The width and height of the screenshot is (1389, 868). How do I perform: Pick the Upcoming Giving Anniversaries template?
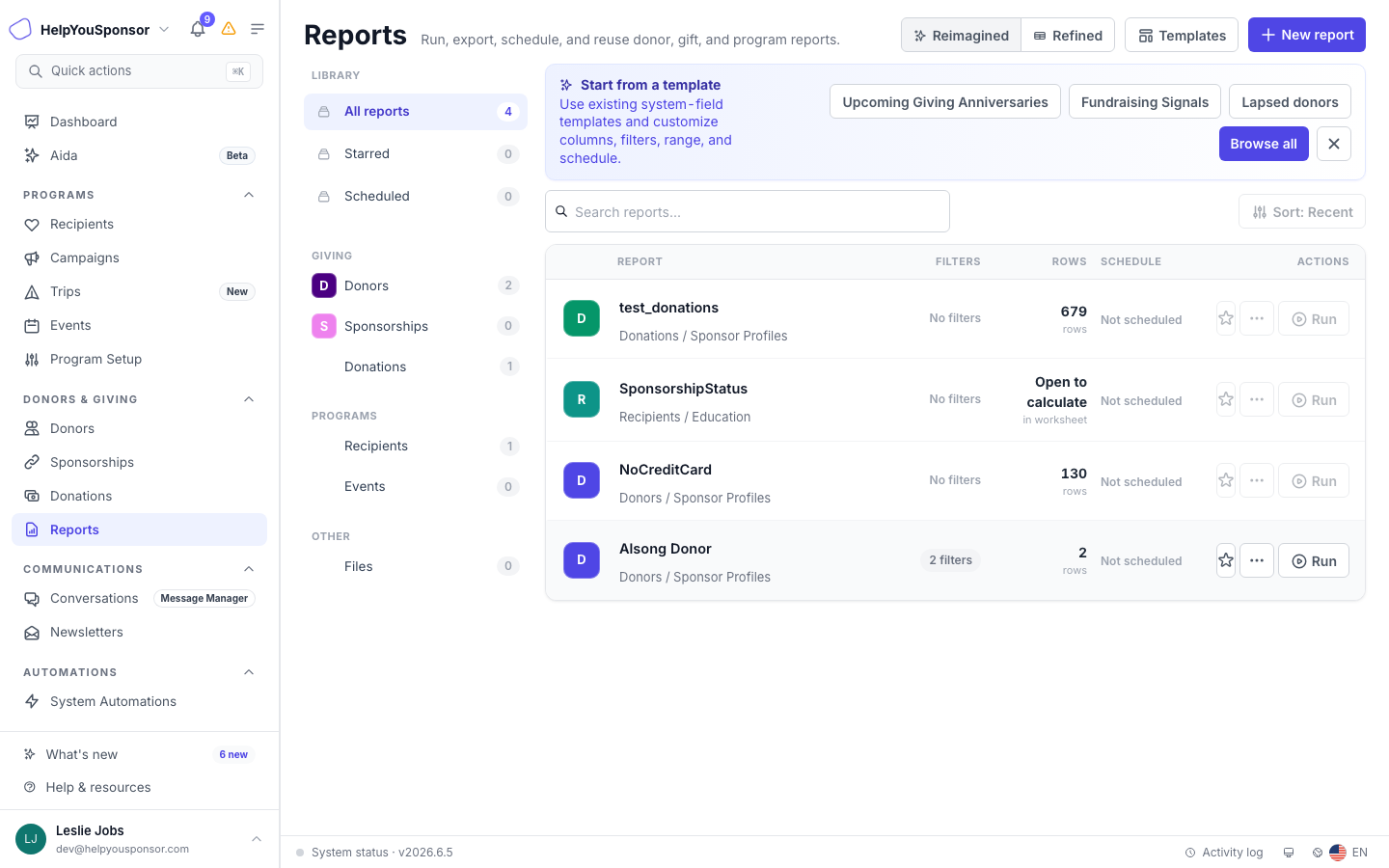point(945,102)
